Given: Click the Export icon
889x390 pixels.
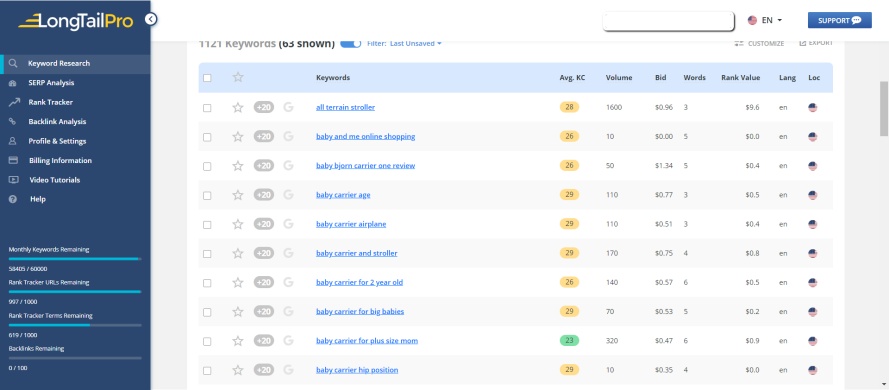Looking at the screenshot, I should (802, 43).
